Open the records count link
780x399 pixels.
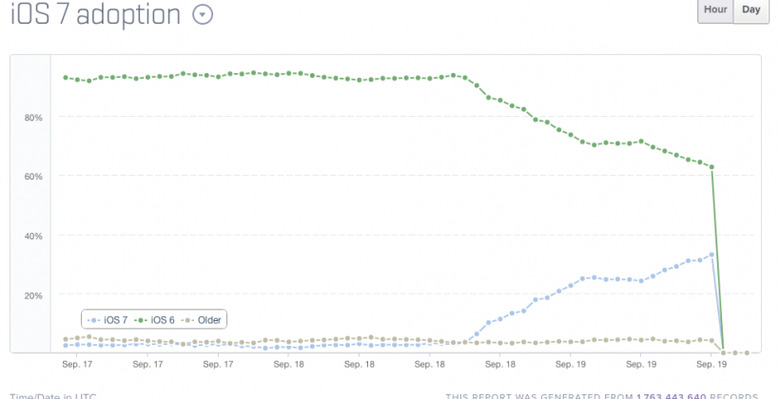point(671,397)
